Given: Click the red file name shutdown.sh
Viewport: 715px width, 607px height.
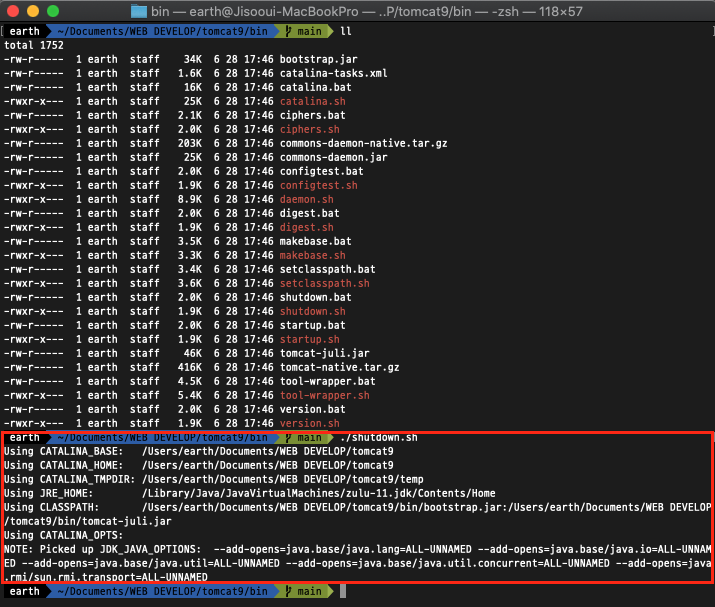Looking at the screenshot, I should click(312, 311).
